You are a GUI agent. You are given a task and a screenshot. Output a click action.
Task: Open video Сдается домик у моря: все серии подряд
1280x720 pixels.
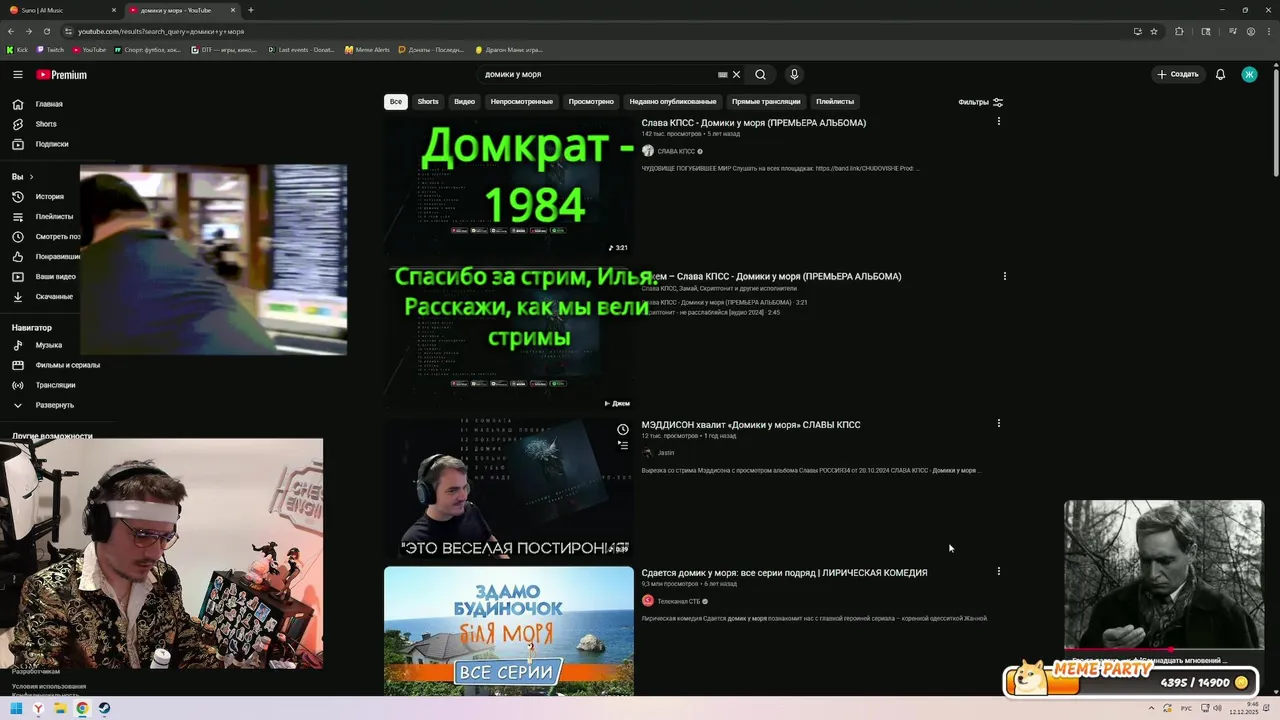point(784,573)
